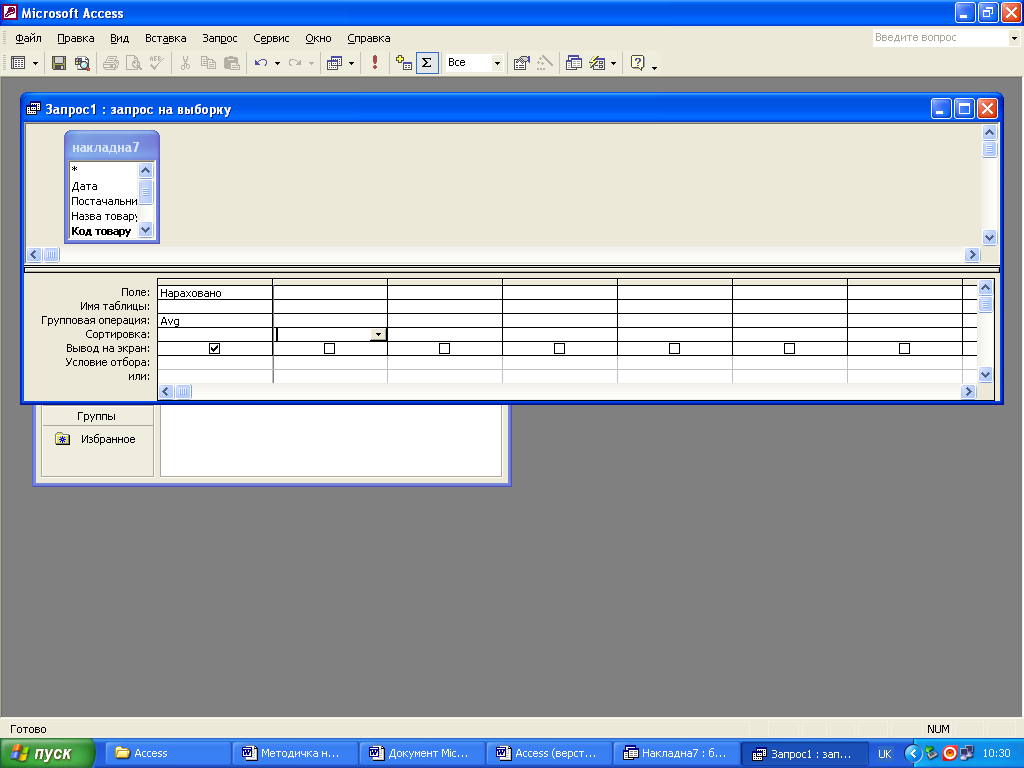Click the Help question mark icon

[x=637, y=63]
